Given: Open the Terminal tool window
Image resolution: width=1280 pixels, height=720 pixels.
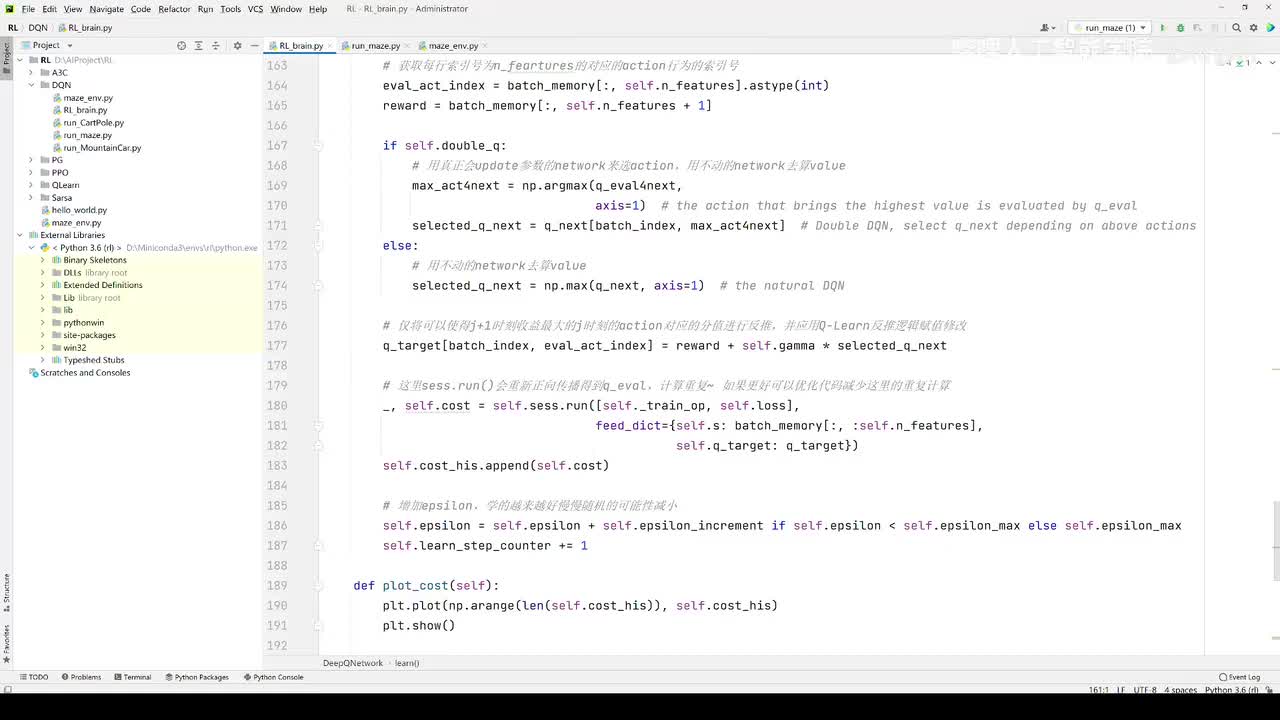Looking at the screenshot, I should point(132,677).
